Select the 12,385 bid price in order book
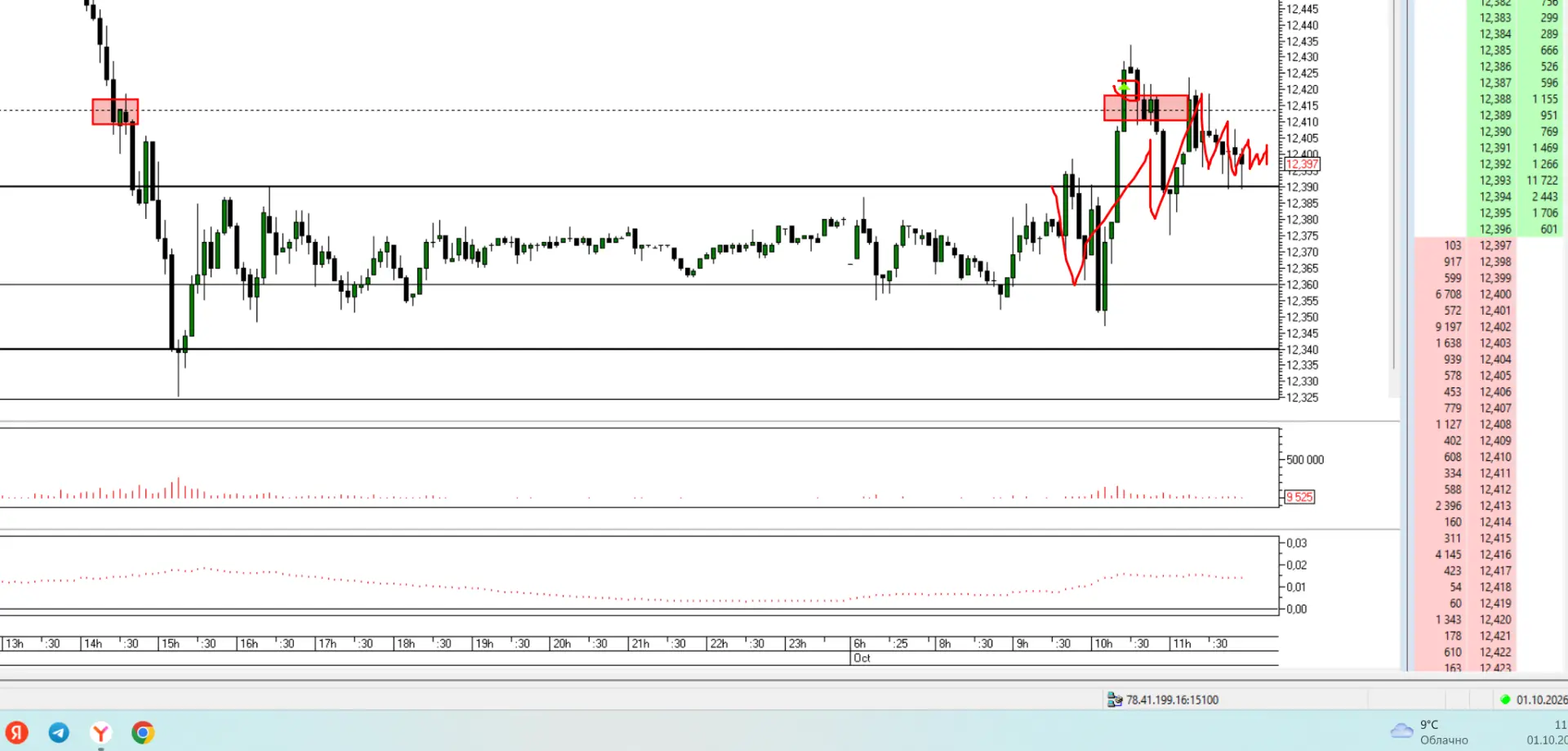This screenshot has height=751, width=1568. point(1495,50)
